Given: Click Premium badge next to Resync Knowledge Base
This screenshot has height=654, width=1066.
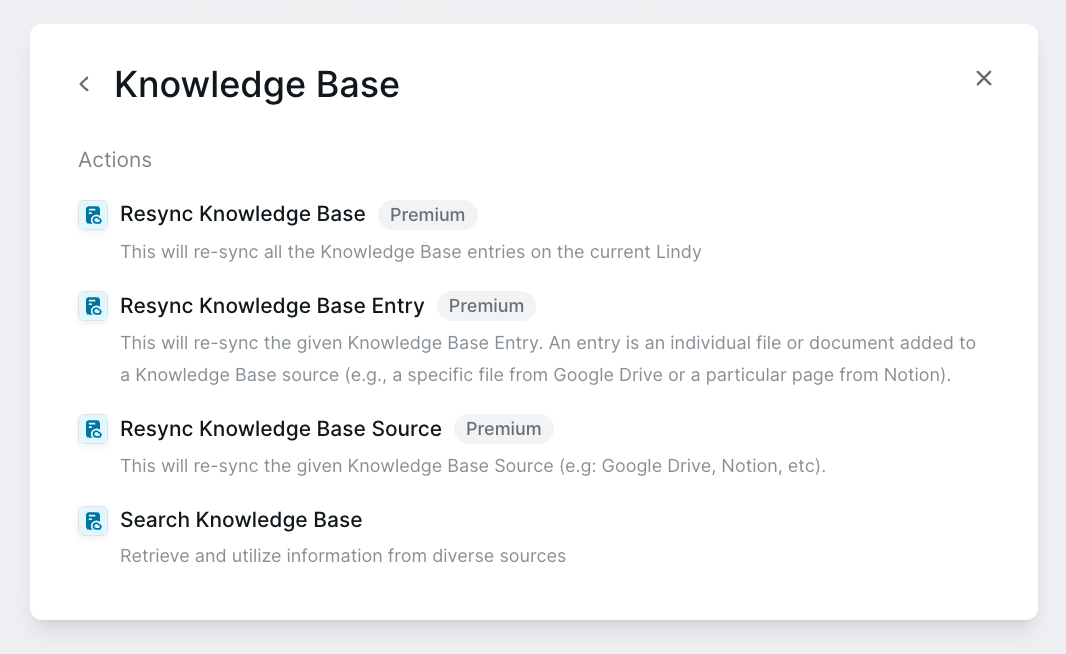Looking at the screenshot, I should (x=427, y=215).
